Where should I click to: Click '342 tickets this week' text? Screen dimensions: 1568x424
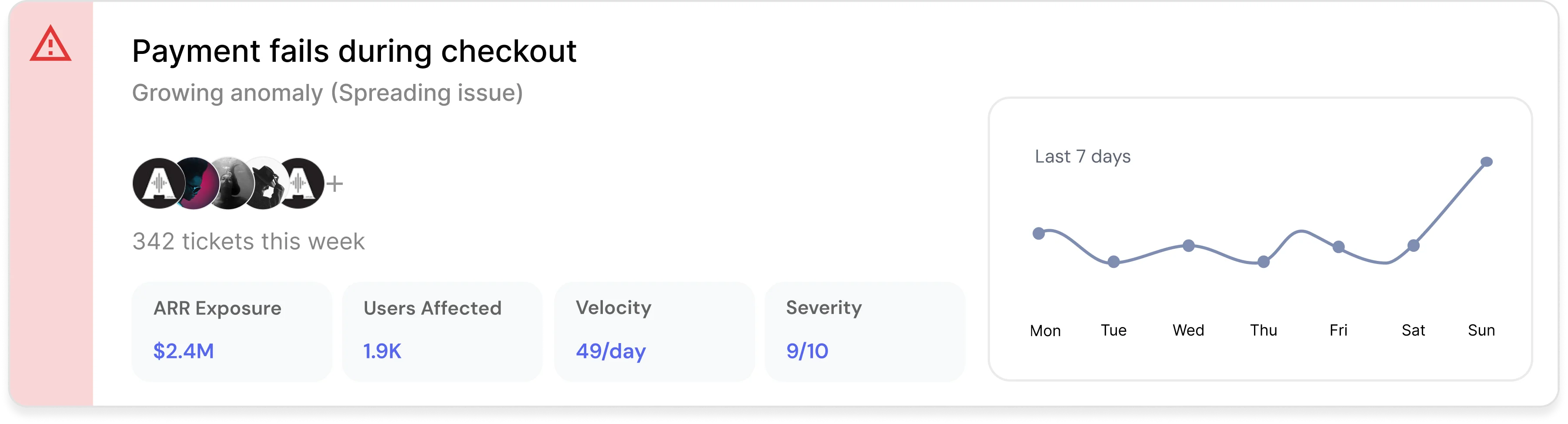pos(248,241)
